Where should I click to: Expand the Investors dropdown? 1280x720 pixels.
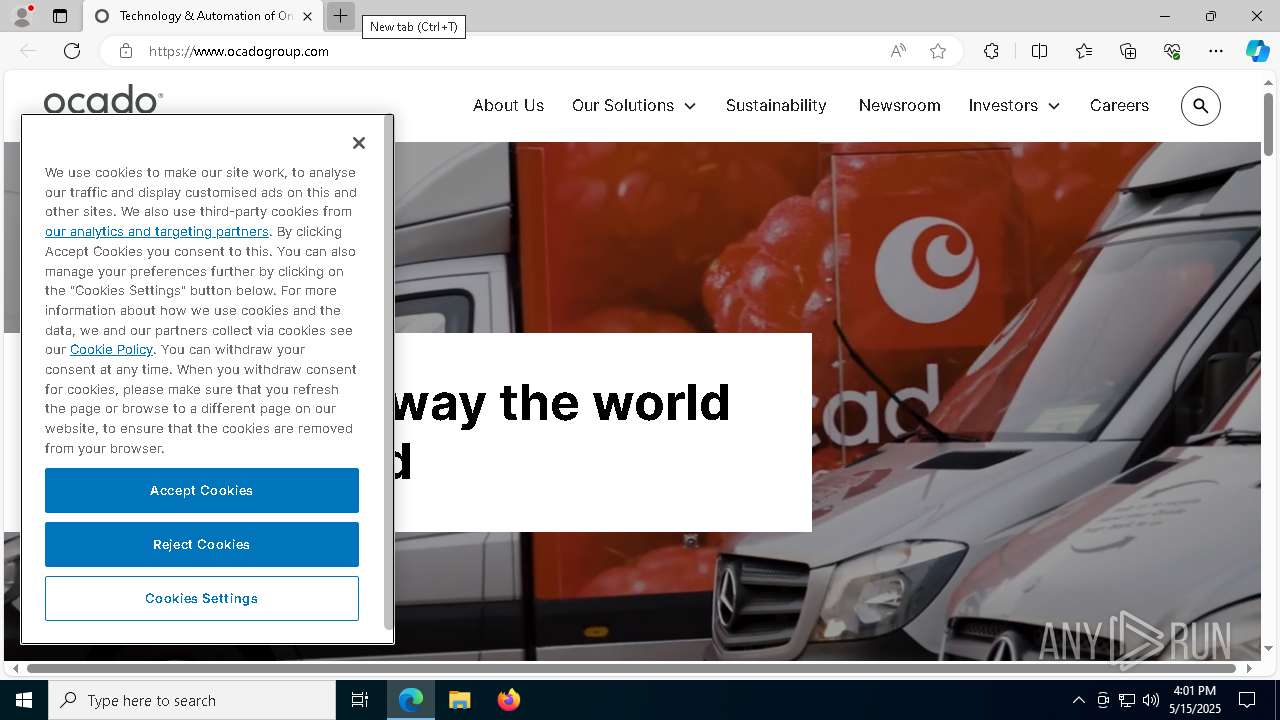(1014, 105)
